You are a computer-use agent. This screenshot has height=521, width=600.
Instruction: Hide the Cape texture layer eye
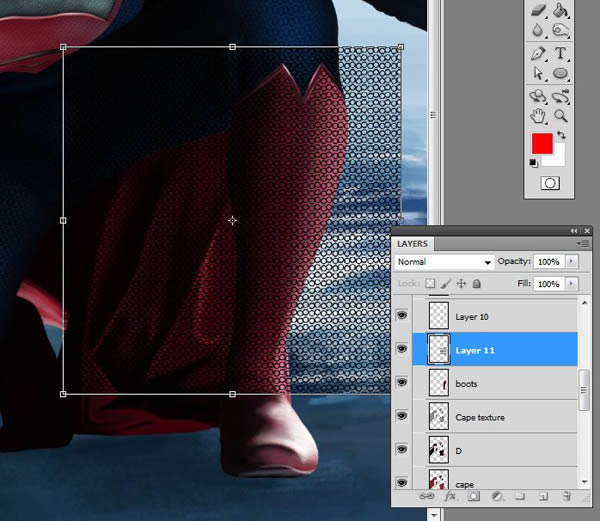401,415
